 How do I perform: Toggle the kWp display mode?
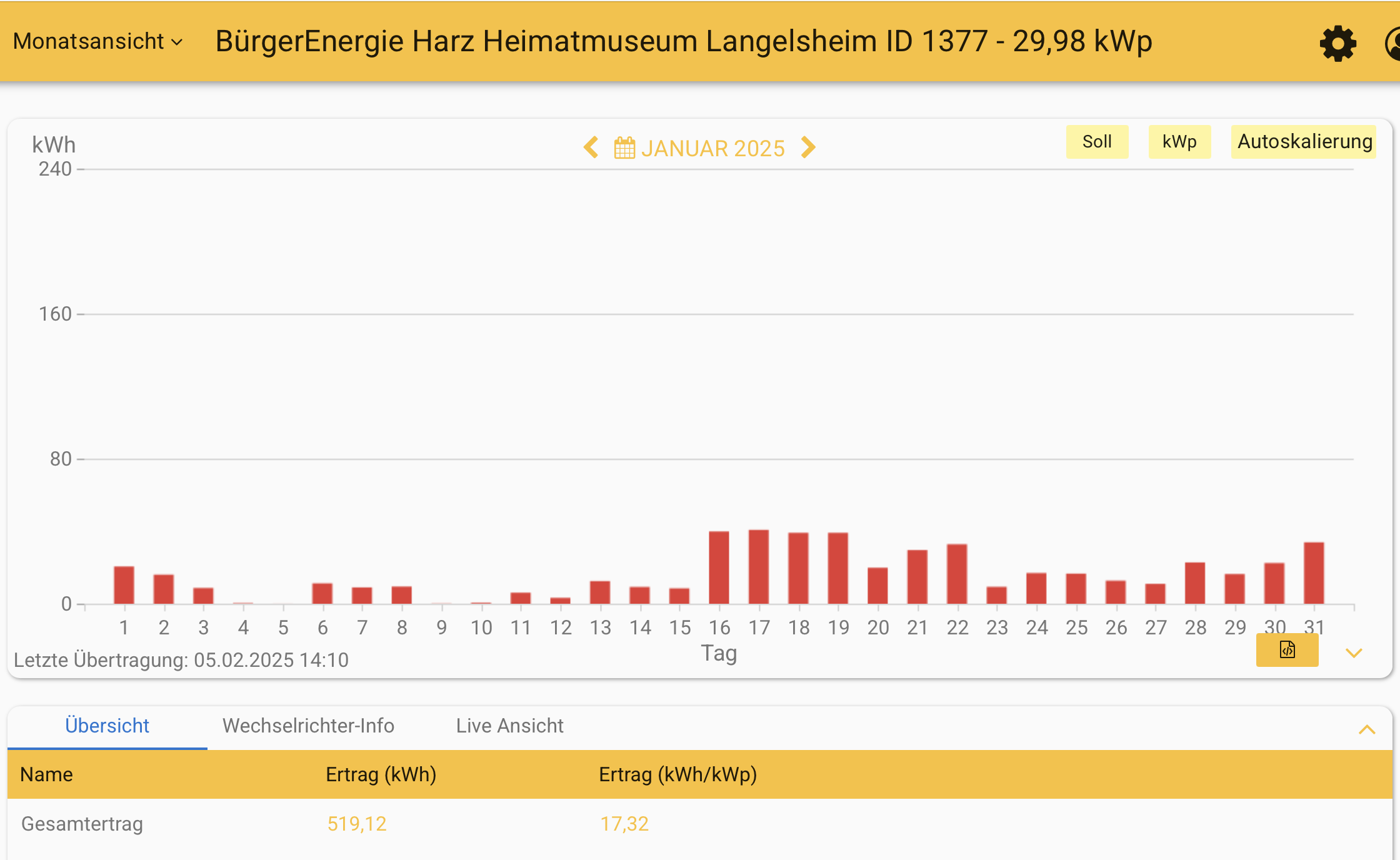tap(1179, 141)
